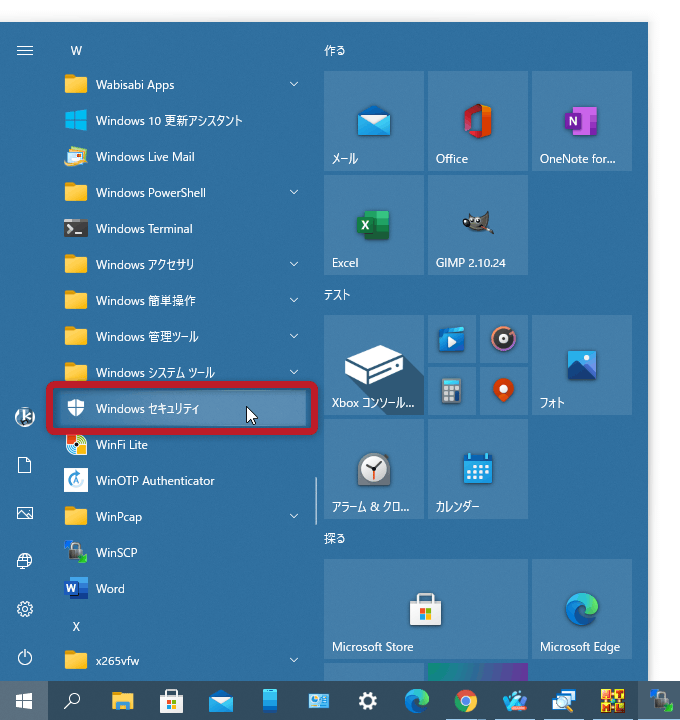The width and height of the screenshot is (680, 720).
Task: Click the テスト tile group title
Action: pos(337,294)
